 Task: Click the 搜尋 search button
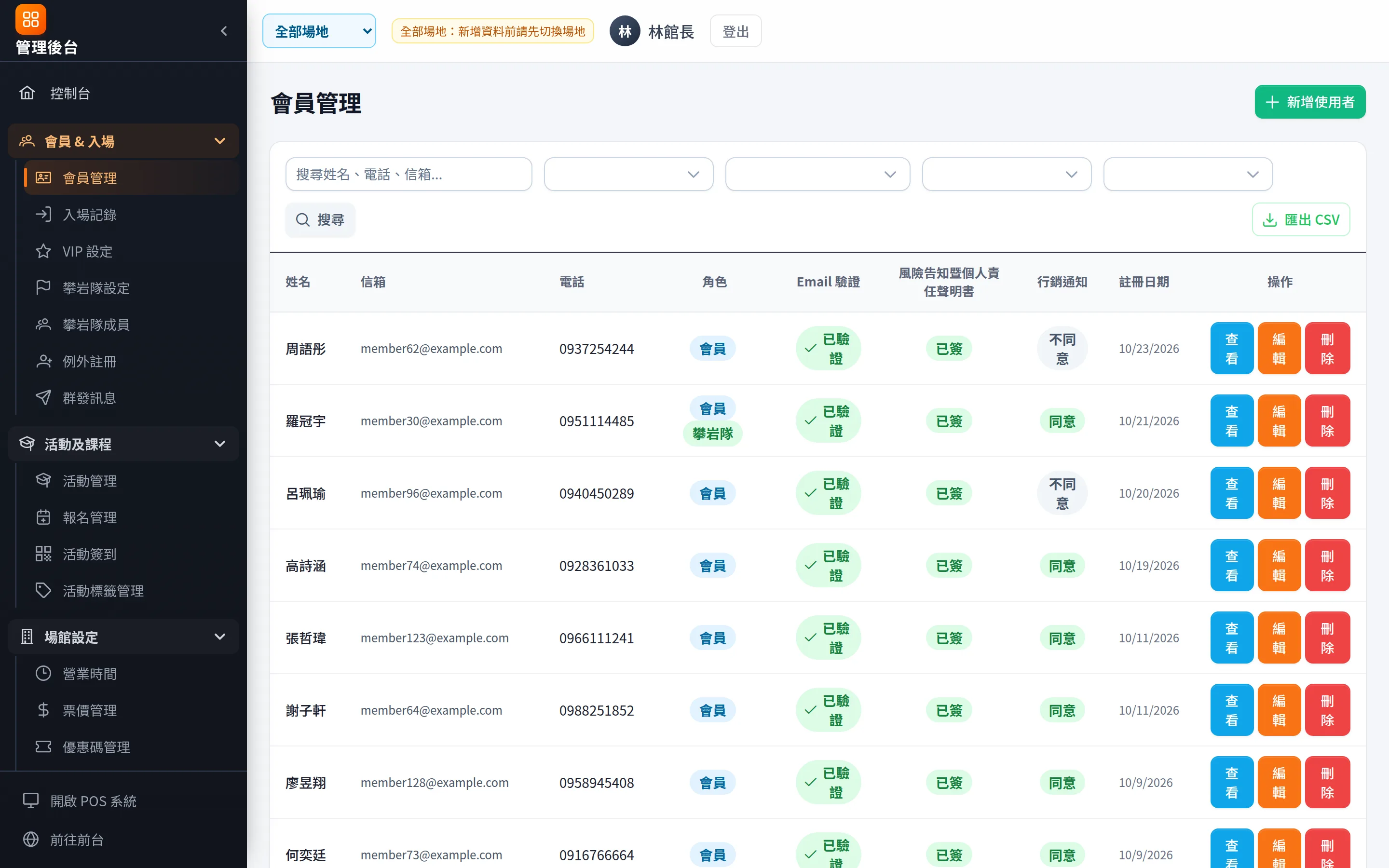click(320, 220)
